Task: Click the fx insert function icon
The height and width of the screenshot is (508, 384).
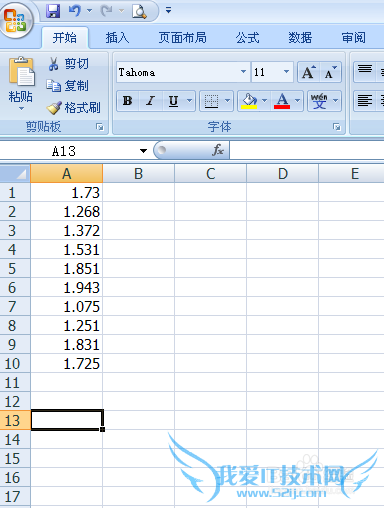Action: click(x=218, y=150)
